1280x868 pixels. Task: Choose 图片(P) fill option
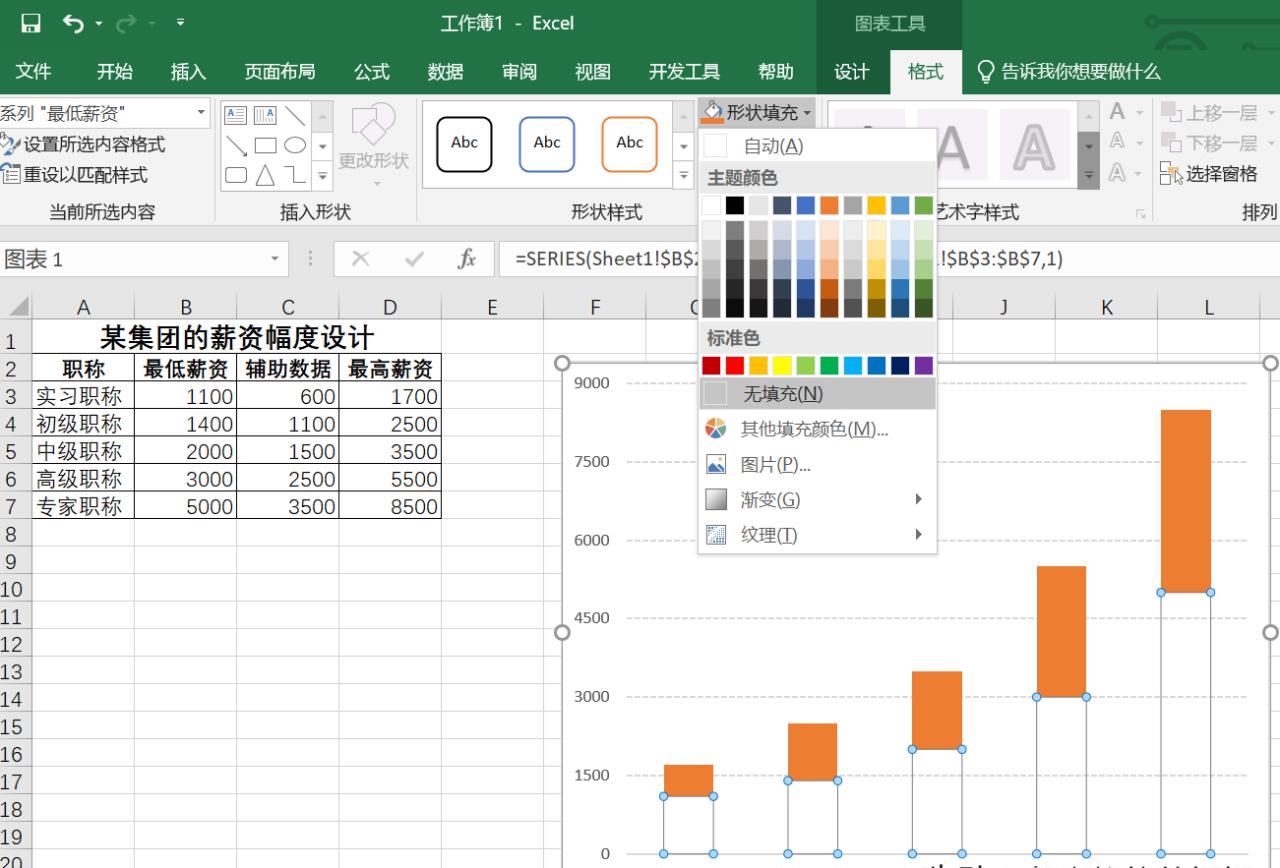[x=817, y=464]
